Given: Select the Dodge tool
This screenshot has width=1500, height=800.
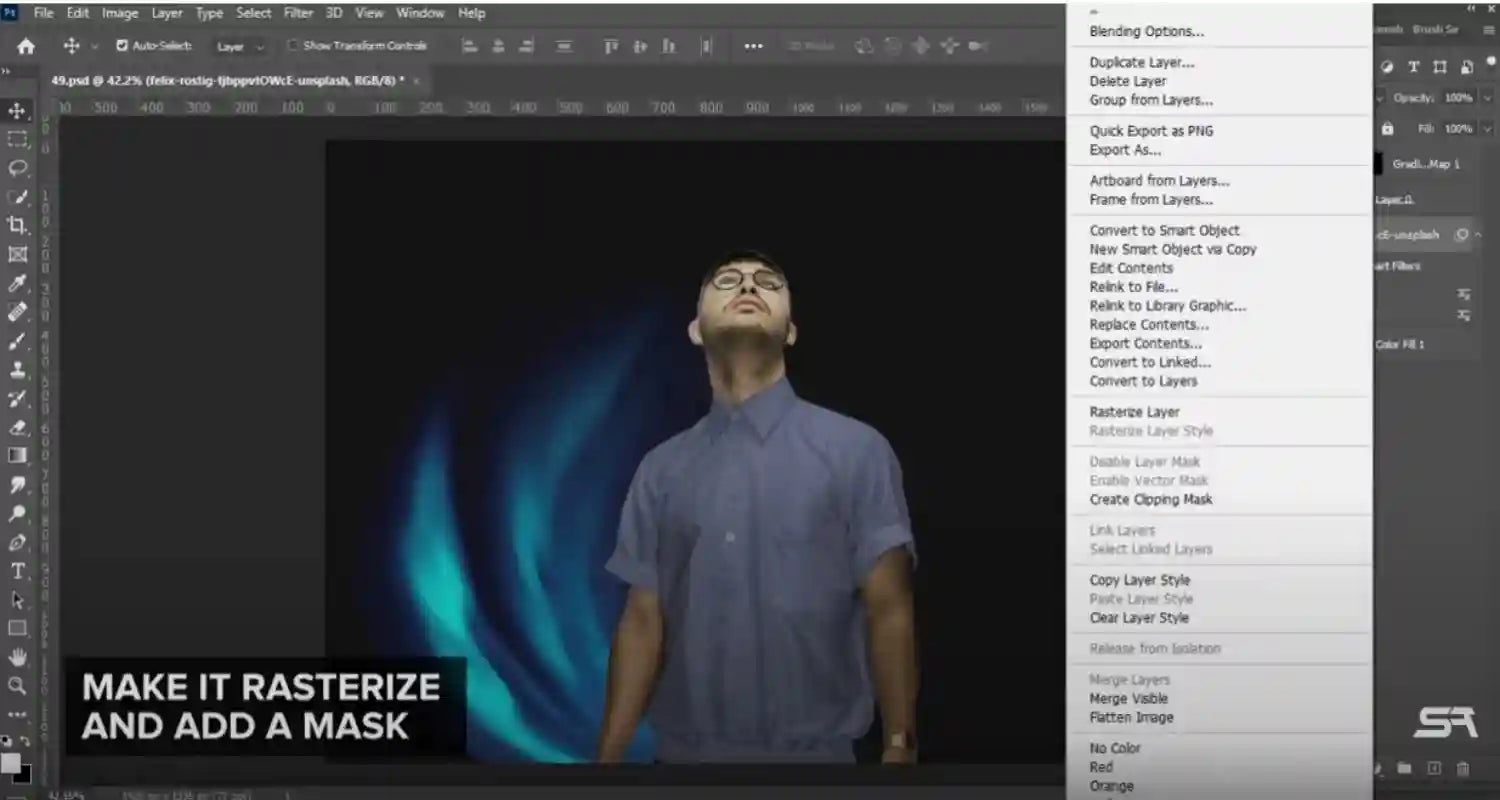Looking at the screenshot, I should pos(17,514).
